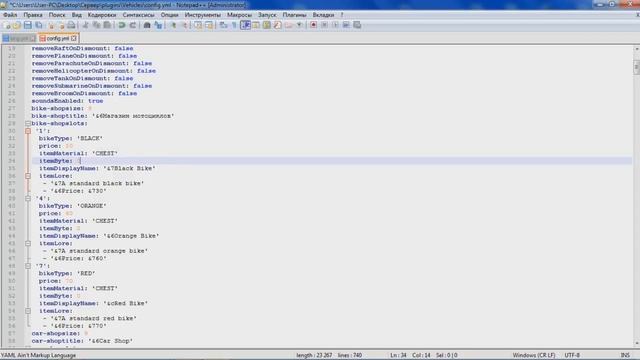The width and height of the screenshot is (640, 360).
Task: Collapse itemLore fold under Red Bike
Action: [28, 311]
